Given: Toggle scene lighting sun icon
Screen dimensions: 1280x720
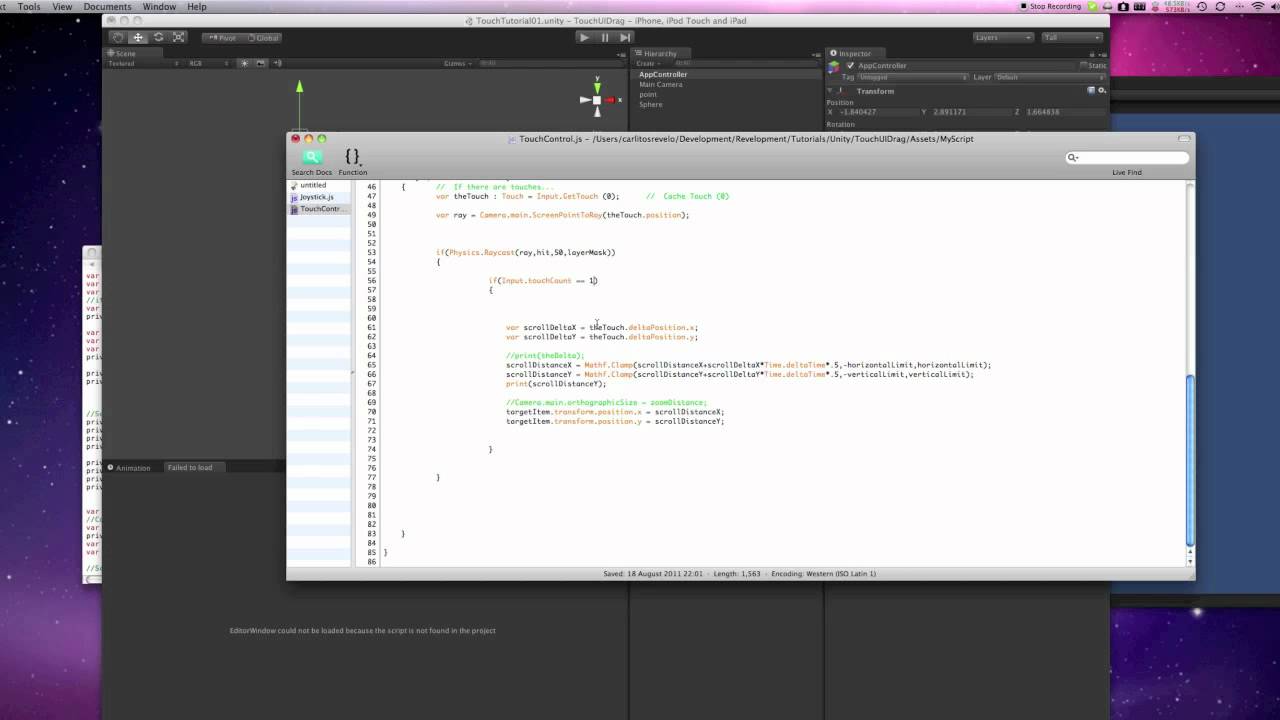Looking at the screenshot, I should pyautogui.click(x=244, y=63).
